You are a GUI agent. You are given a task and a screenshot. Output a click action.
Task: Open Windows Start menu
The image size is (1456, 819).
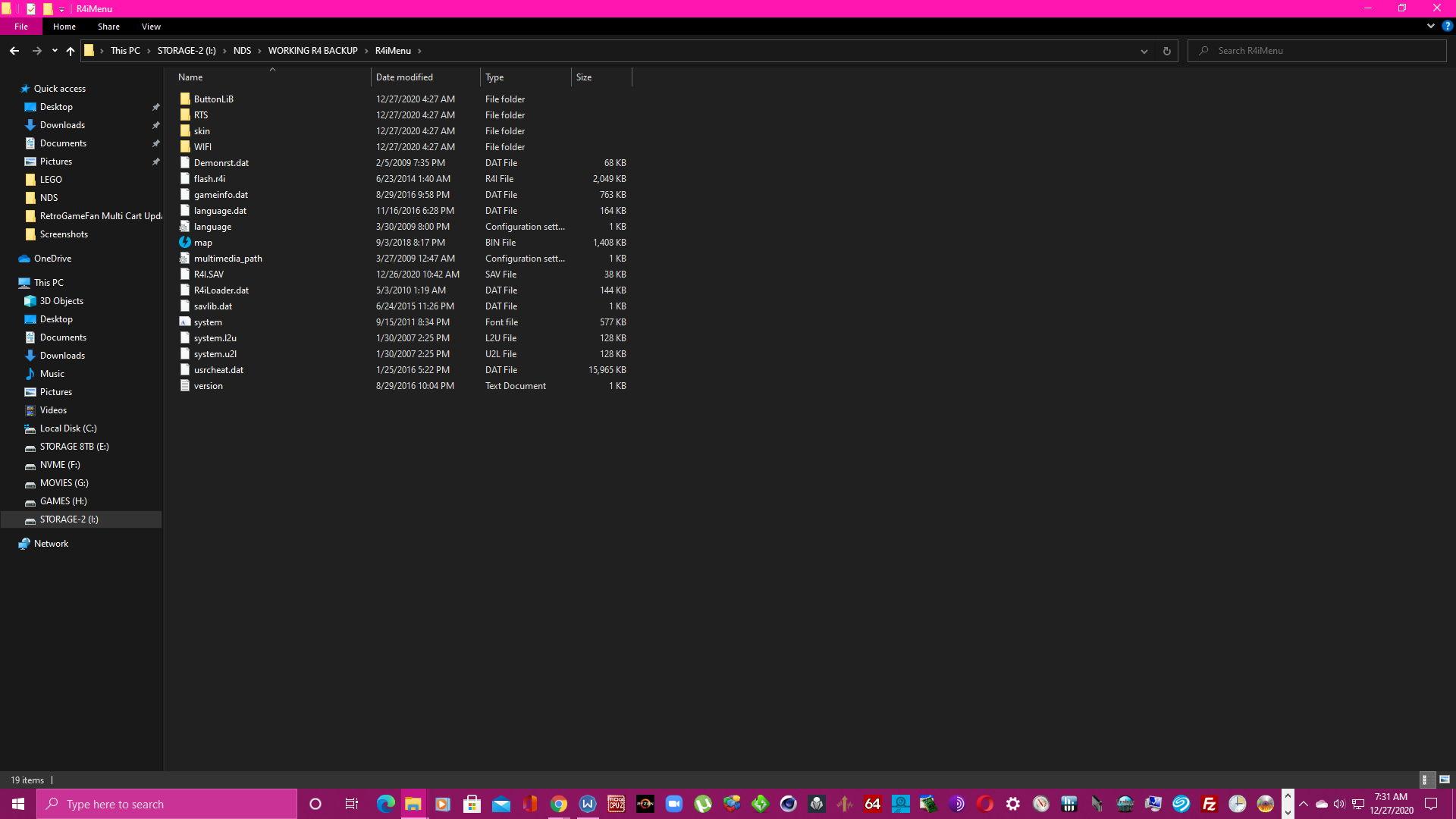coord(18,804)
